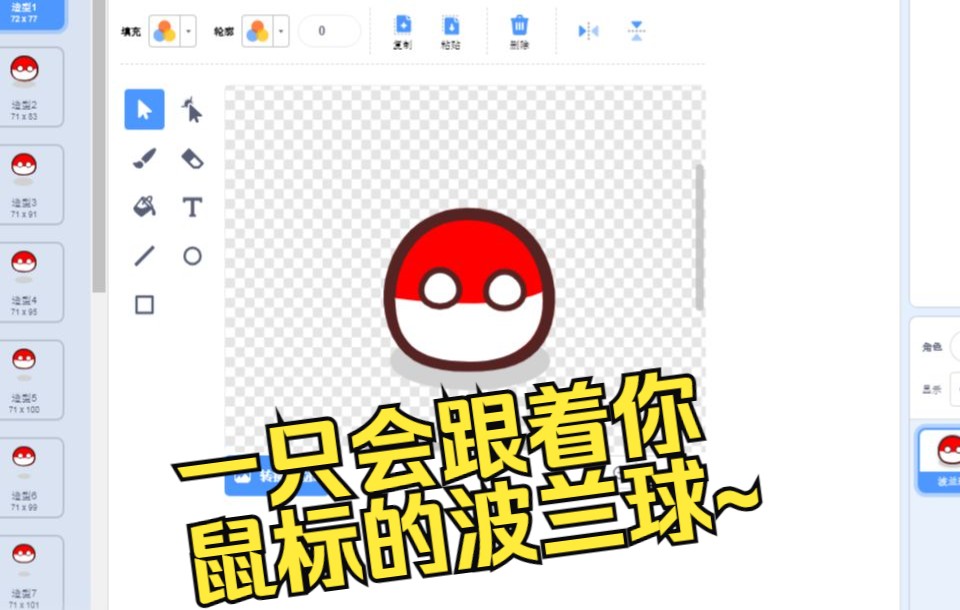This screenshot has width=960, height=610.
Task: Flip the costume vertically
Action: (x=636, y=31)
